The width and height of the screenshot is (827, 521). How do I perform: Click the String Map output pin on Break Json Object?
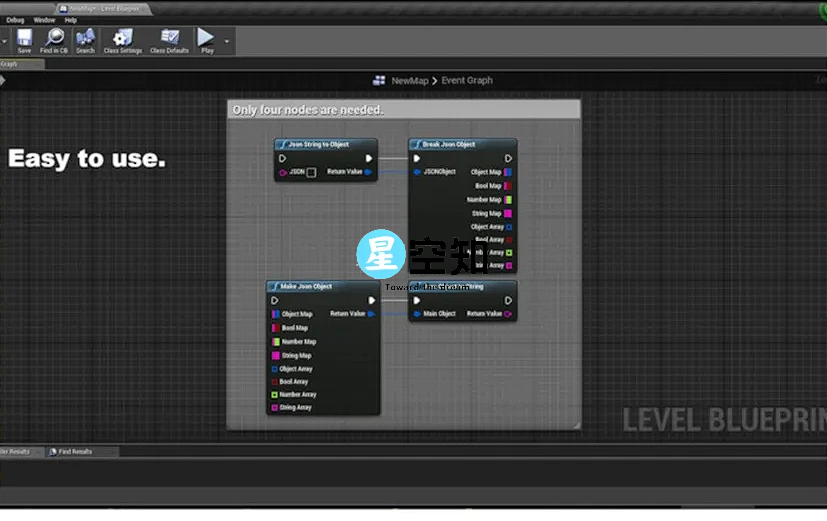[508, 213]
